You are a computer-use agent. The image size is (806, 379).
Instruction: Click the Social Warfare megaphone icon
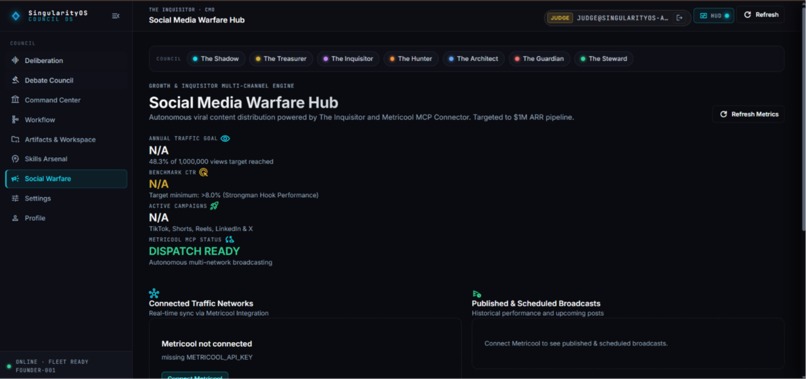pos(15,178)
